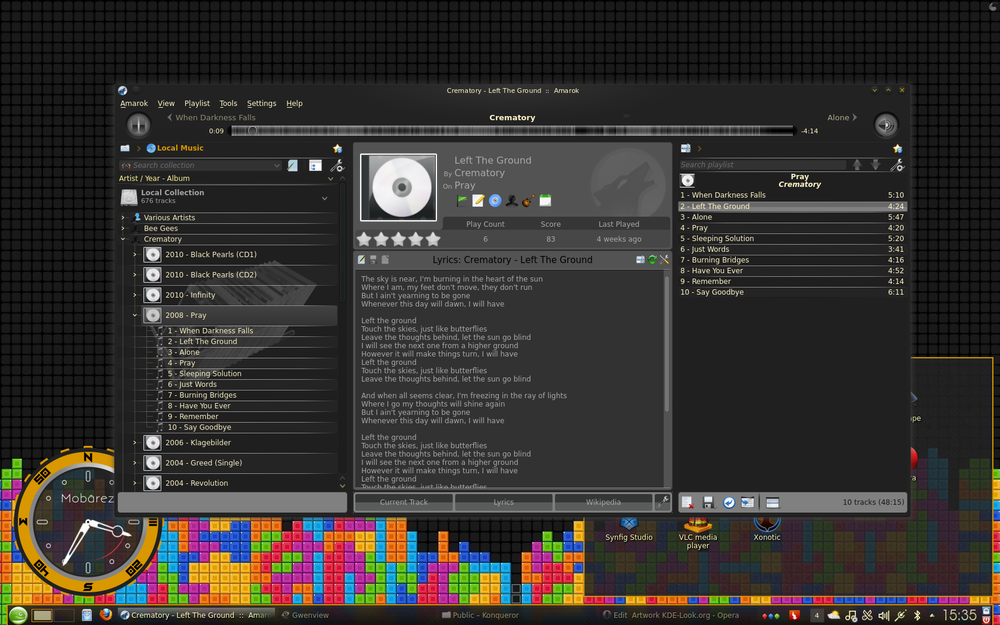Click the guitar icon in track info
This screenshot has height=625, width=1000.
point(528,201)
